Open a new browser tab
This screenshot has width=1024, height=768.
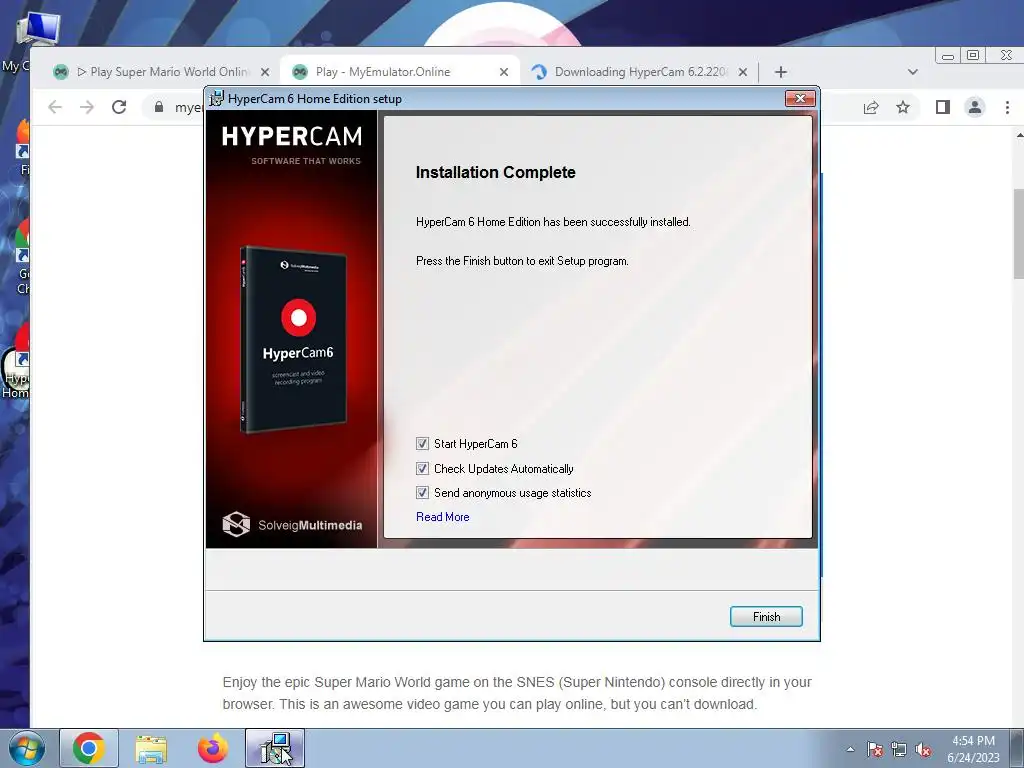780,72
